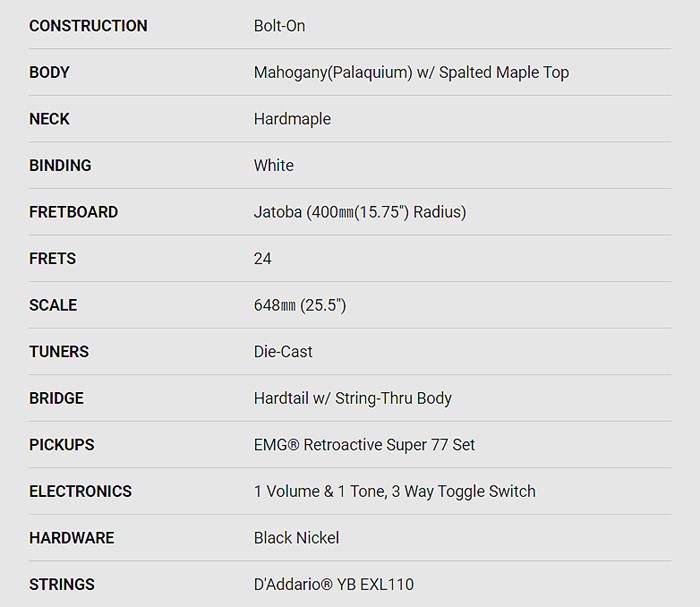Select the Mahogany with Spalted Maple Top text

coord(411,73)
